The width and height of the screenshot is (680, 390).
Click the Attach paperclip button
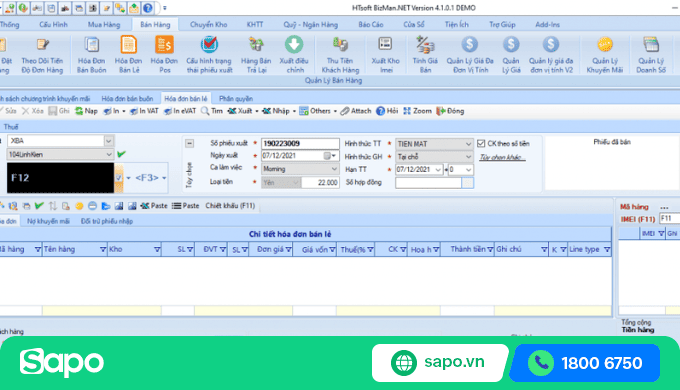pyautogui.click(x=356, y=111)
